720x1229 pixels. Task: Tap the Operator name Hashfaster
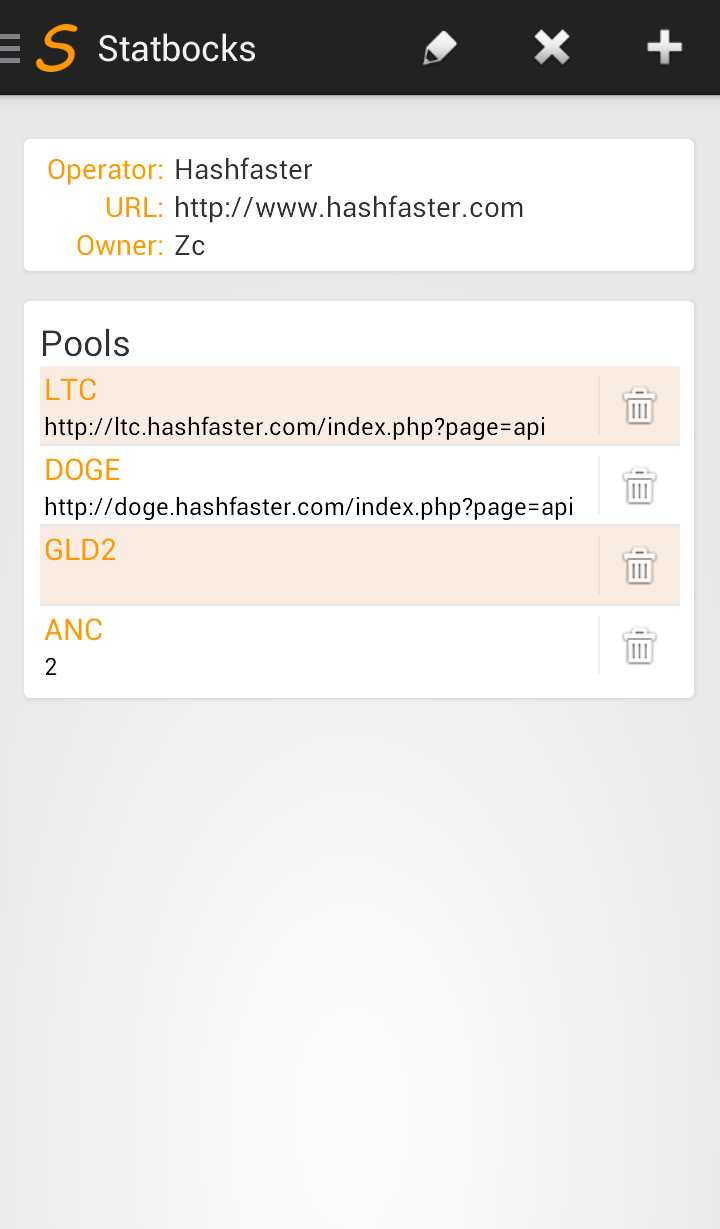pos(243,170)
